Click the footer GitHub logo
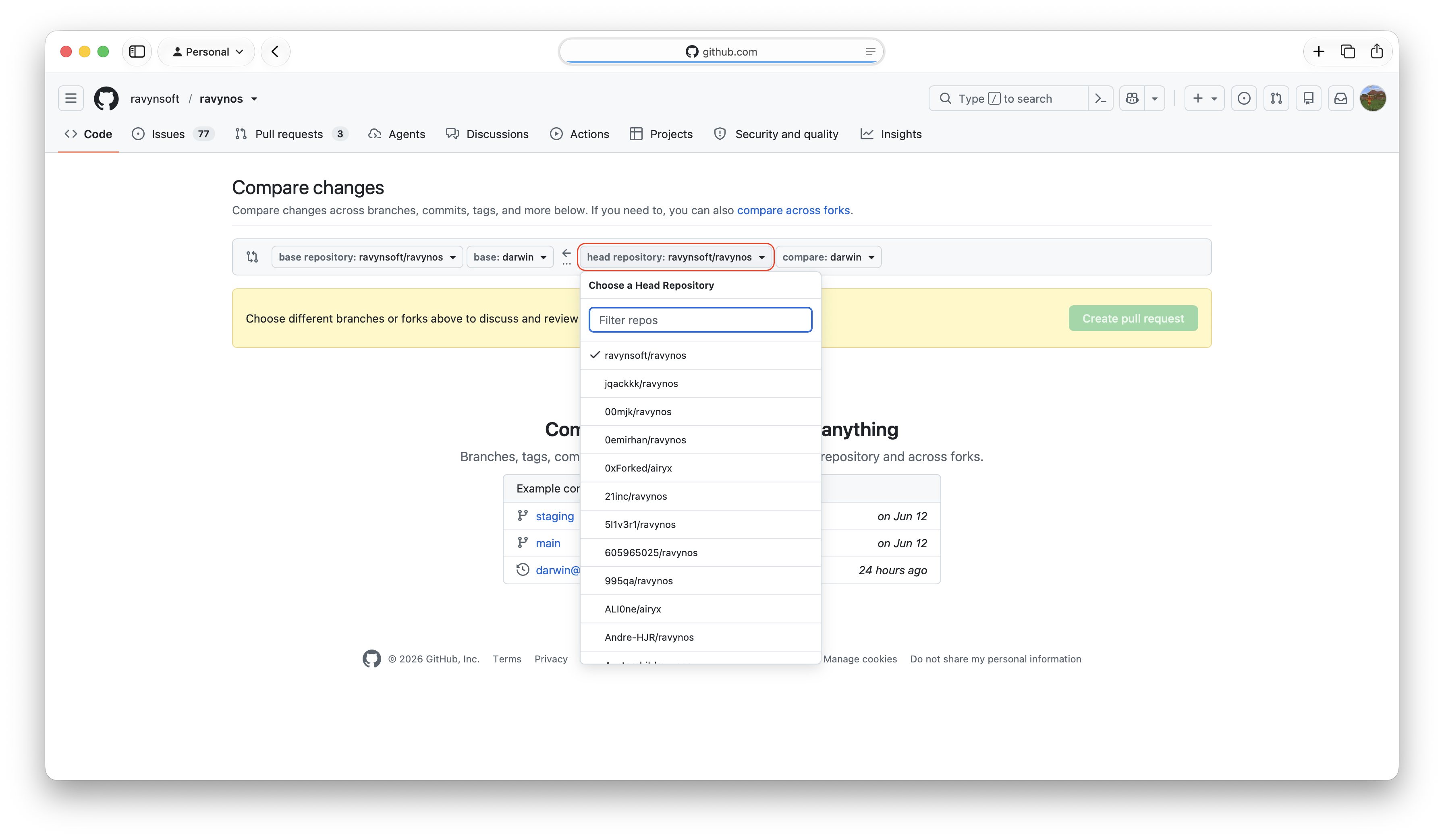The width and height of the screenshot is (1444, 840). [371, 658]
